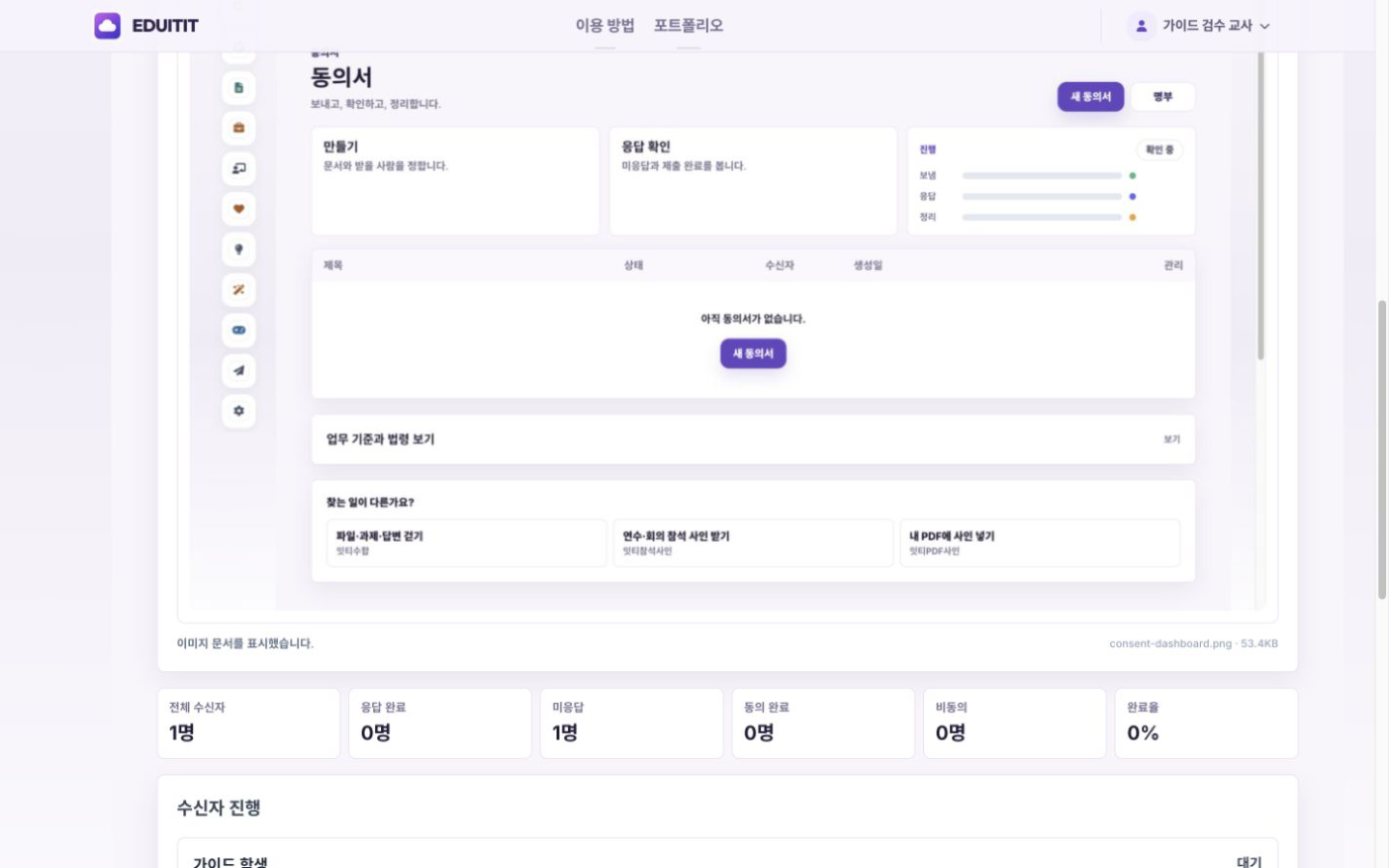Open the gear settings icon in sidebar

pyautogui.click(x=239, y=412)
